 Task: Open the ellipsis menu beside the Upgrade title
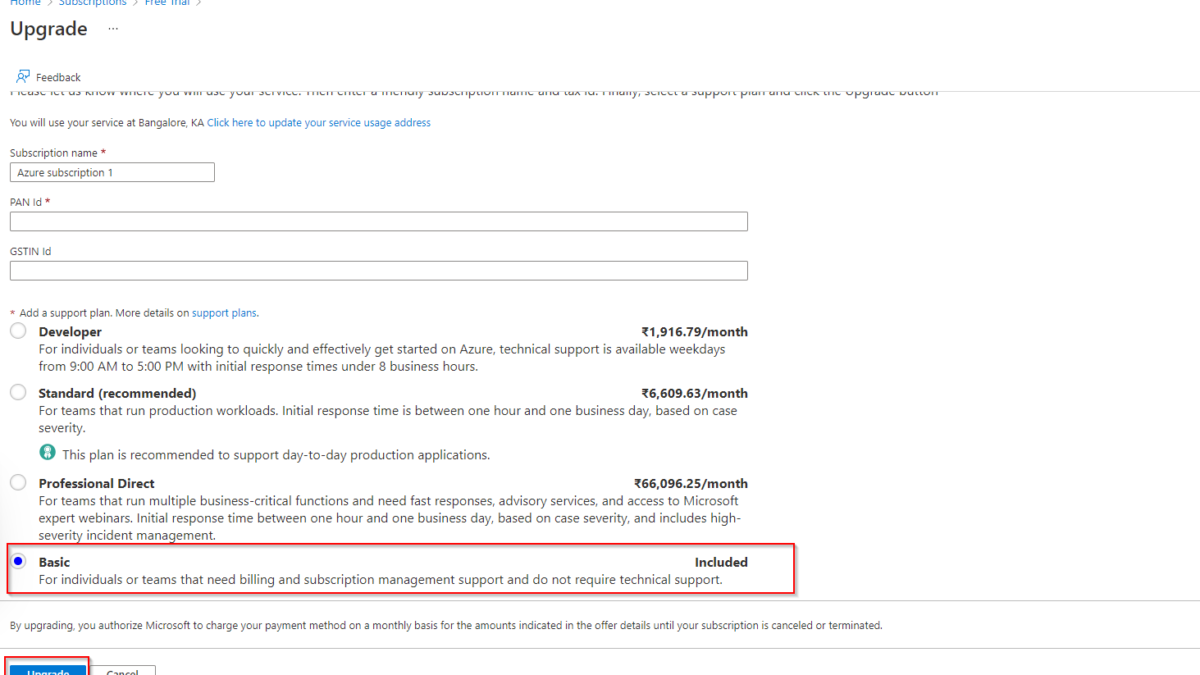tap(113, 29)
